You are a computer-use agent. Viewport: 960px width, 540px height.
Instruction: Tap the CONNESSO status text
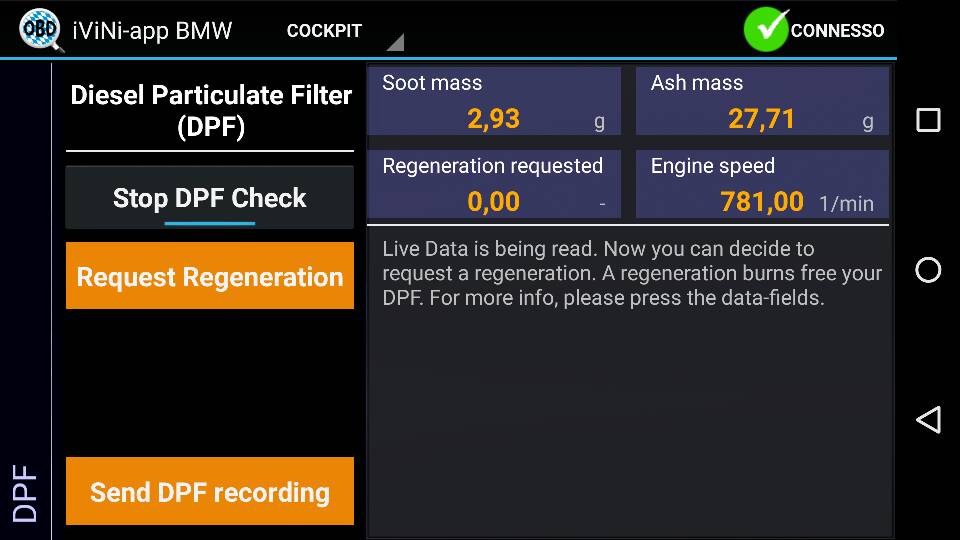[x=837, y=31]
